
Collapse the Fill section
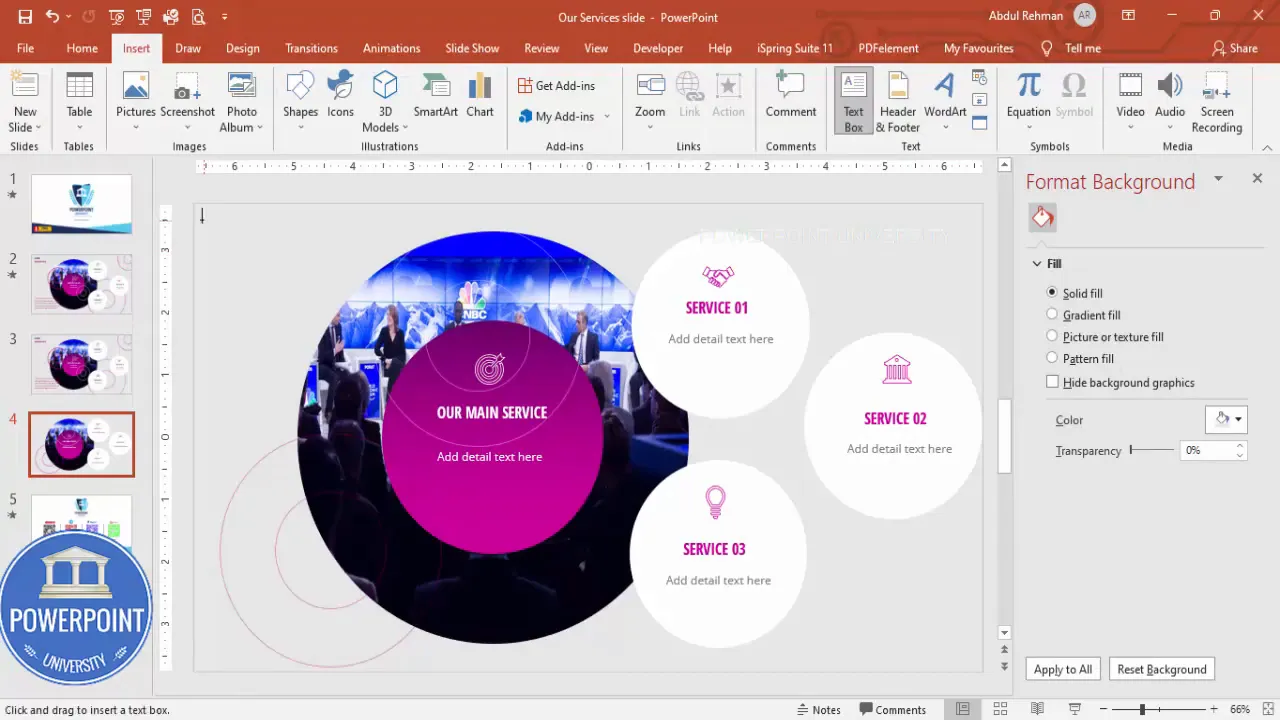point(1037,264)
